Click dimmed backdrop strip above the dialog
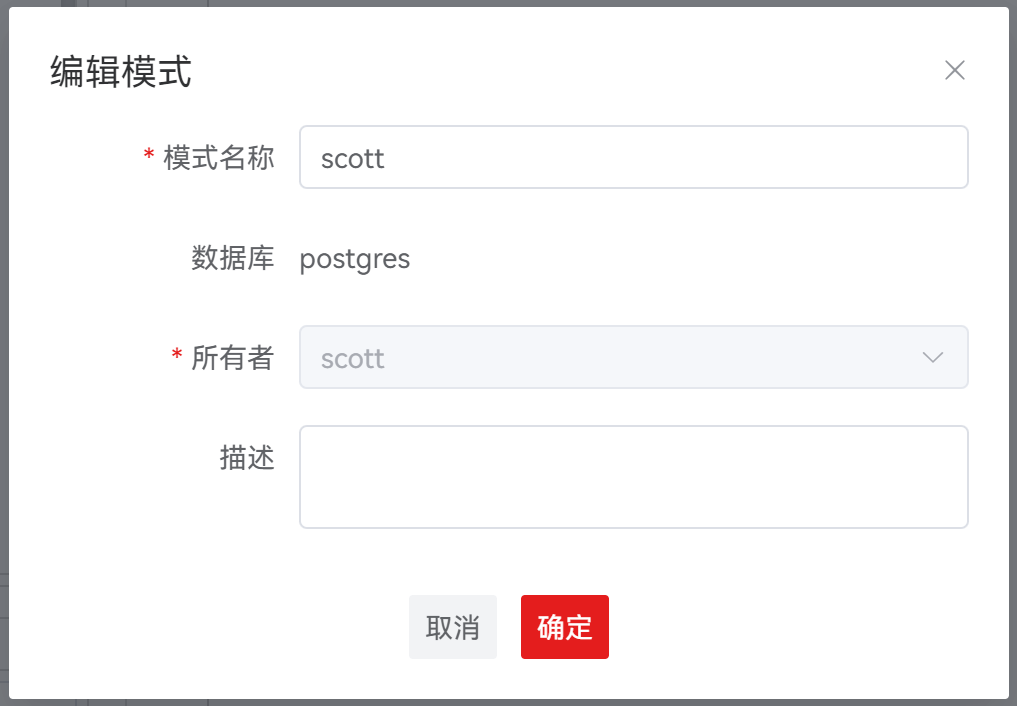Viewport: 1017px width, 706px height. pos(508,3)
